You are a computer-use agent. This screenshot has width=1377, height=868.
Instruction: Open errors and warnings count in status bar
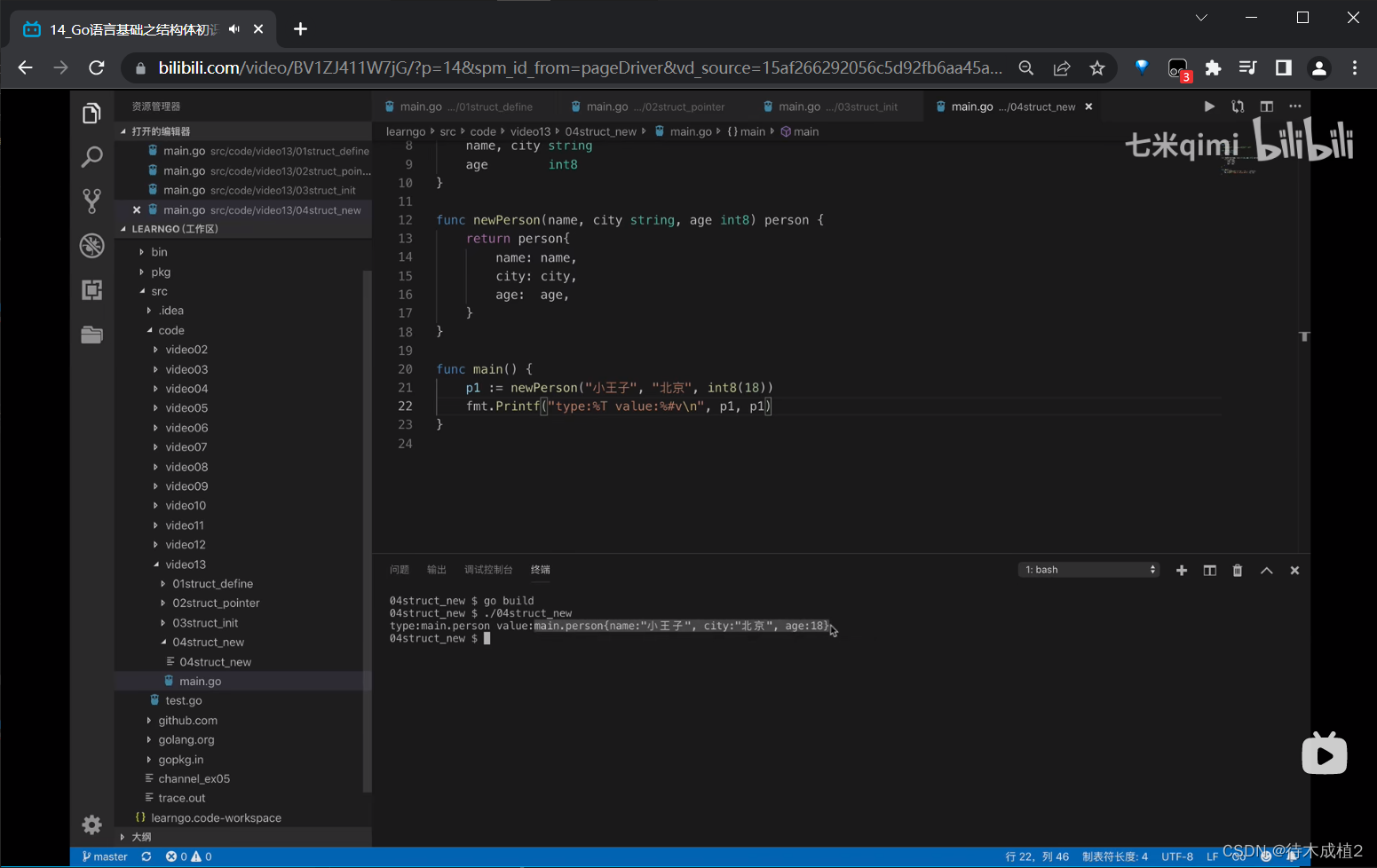[x=188, y=856]
